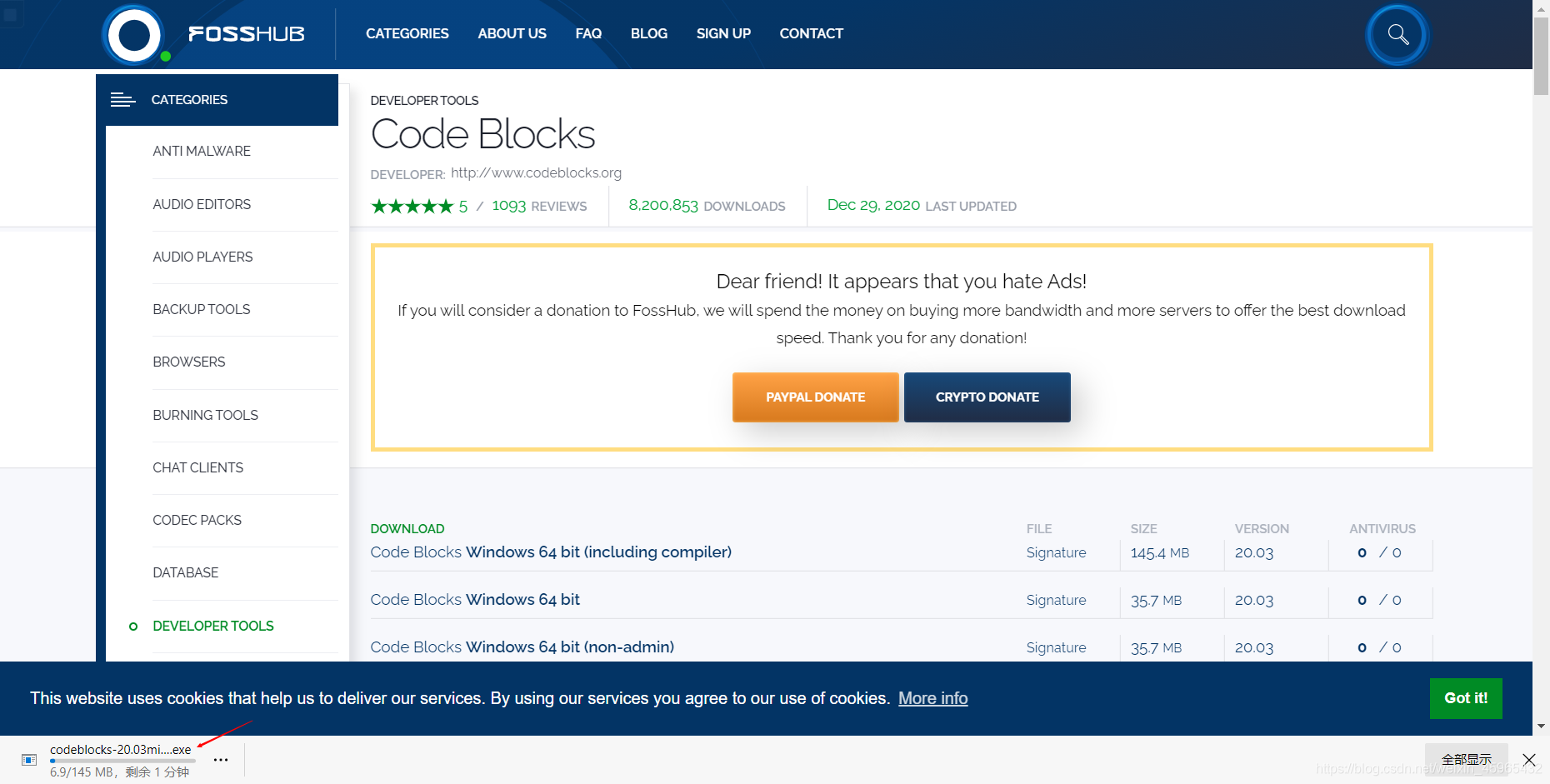Select AUDIO PLAYERS category
The height and width of the screenshot is (784, 1550).
pyautogui.click(x=202, y=257)
